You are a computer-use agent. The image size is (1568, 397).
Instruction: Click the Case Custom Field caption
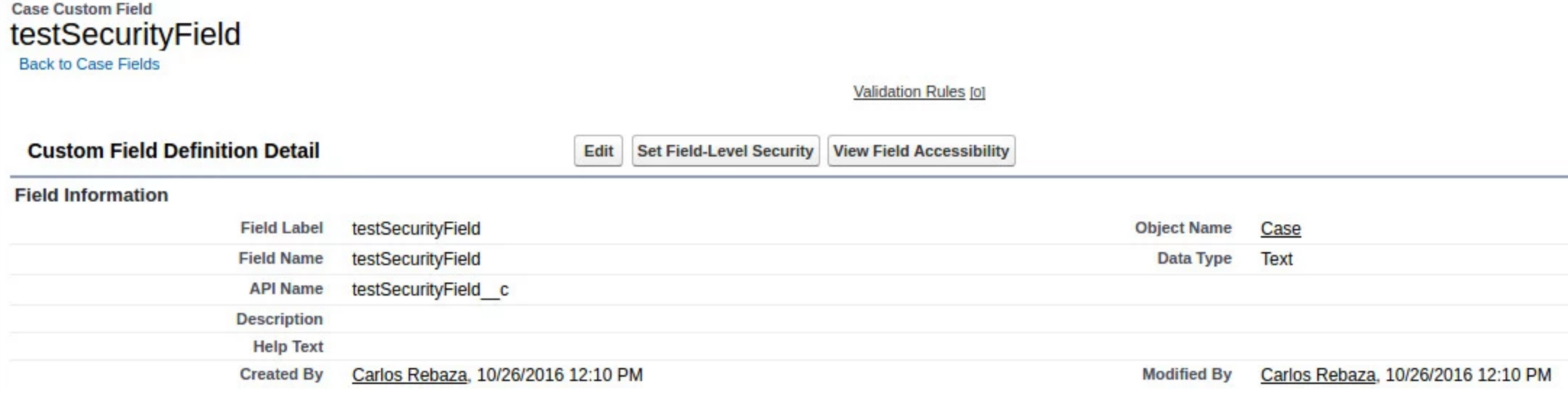82,9
